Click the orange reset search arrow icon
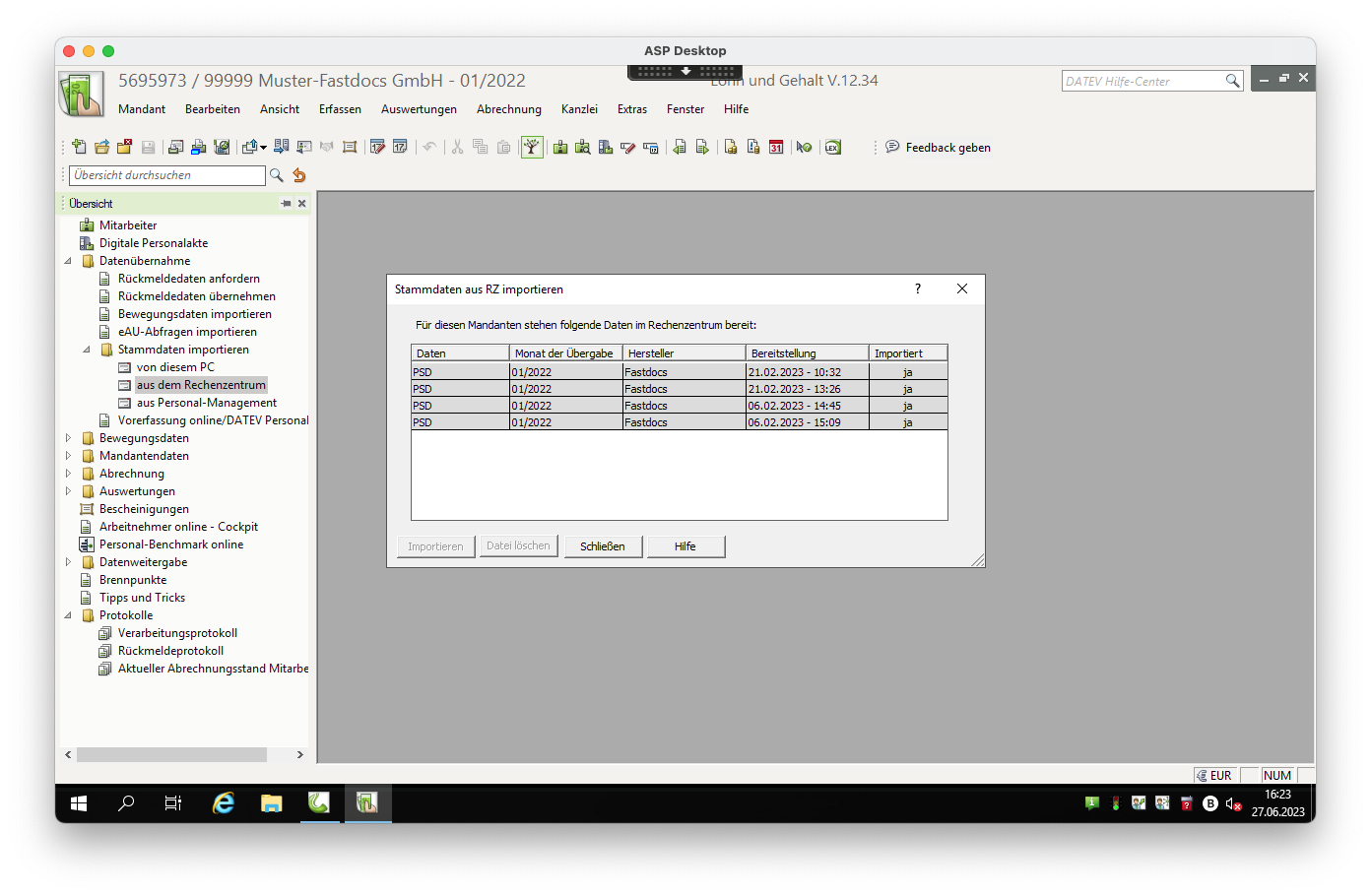Viewport: 1371px width, 896px height. click(x=299, y=175)
